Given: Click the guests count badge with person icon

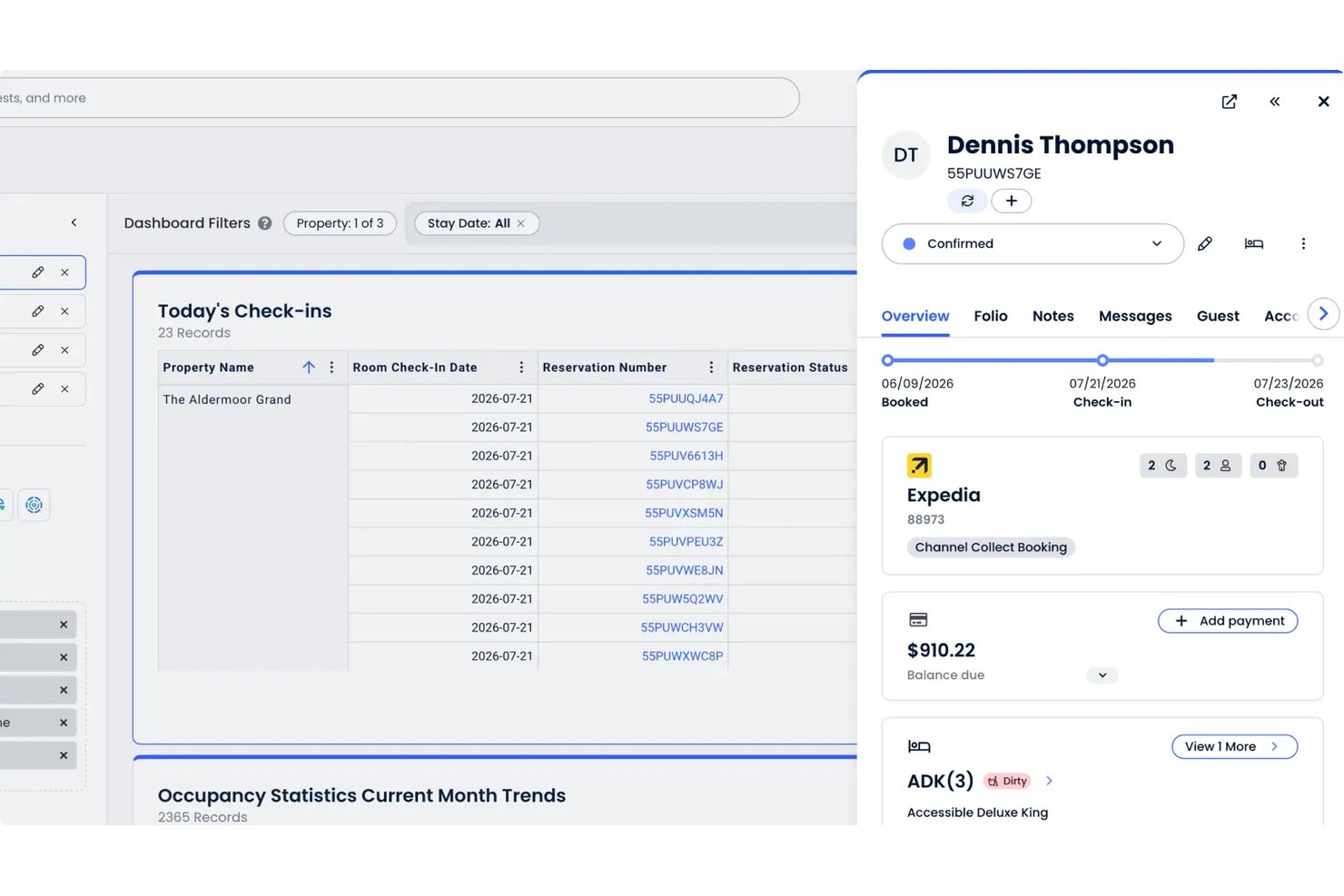Looking at the screenshot, I should (x=1218, y=466).
